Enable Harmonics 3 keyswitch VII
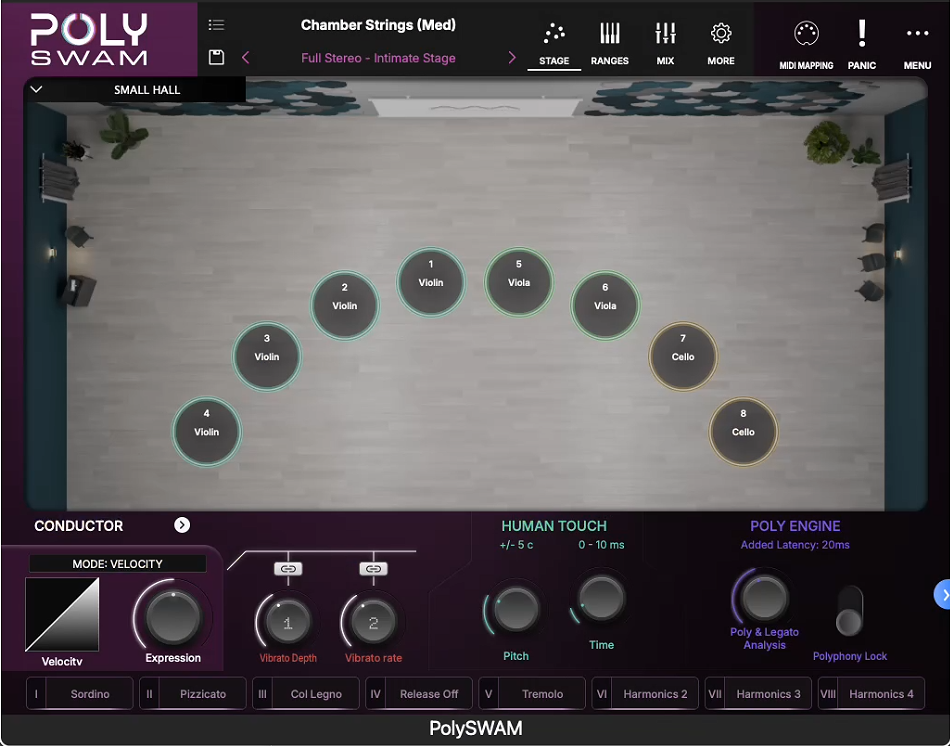The height and width of the screenshot is (746, 950). (758, 693)
